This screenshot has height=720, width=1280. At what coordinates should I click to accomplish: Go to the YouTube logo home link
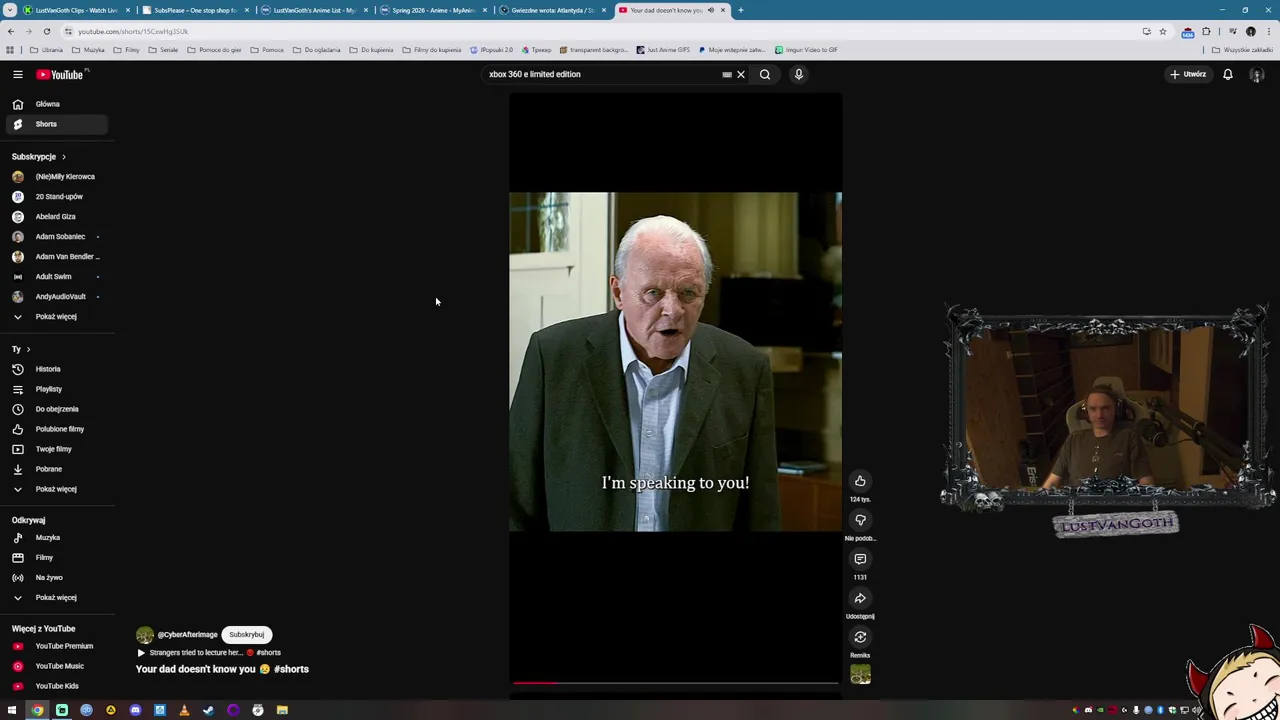pos(61,74)
